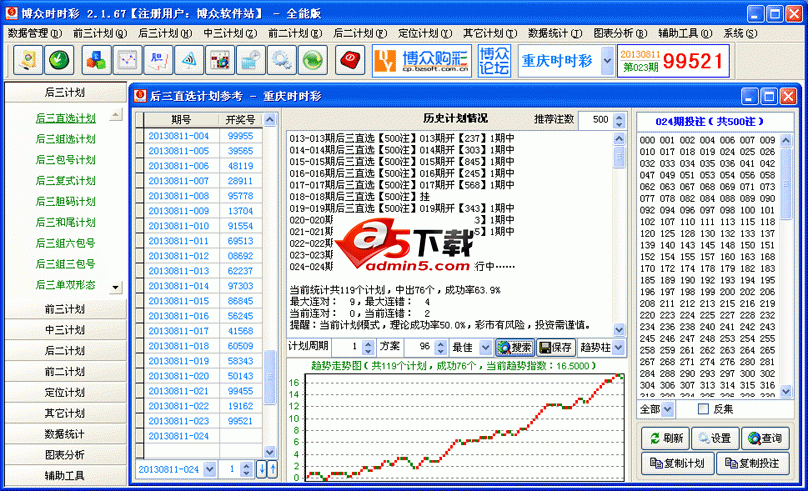Image resolution: width=808 pixels, height=491 pixels.
Task: Click the move-down arrow button below the table
Action: (x=262, y=469)
